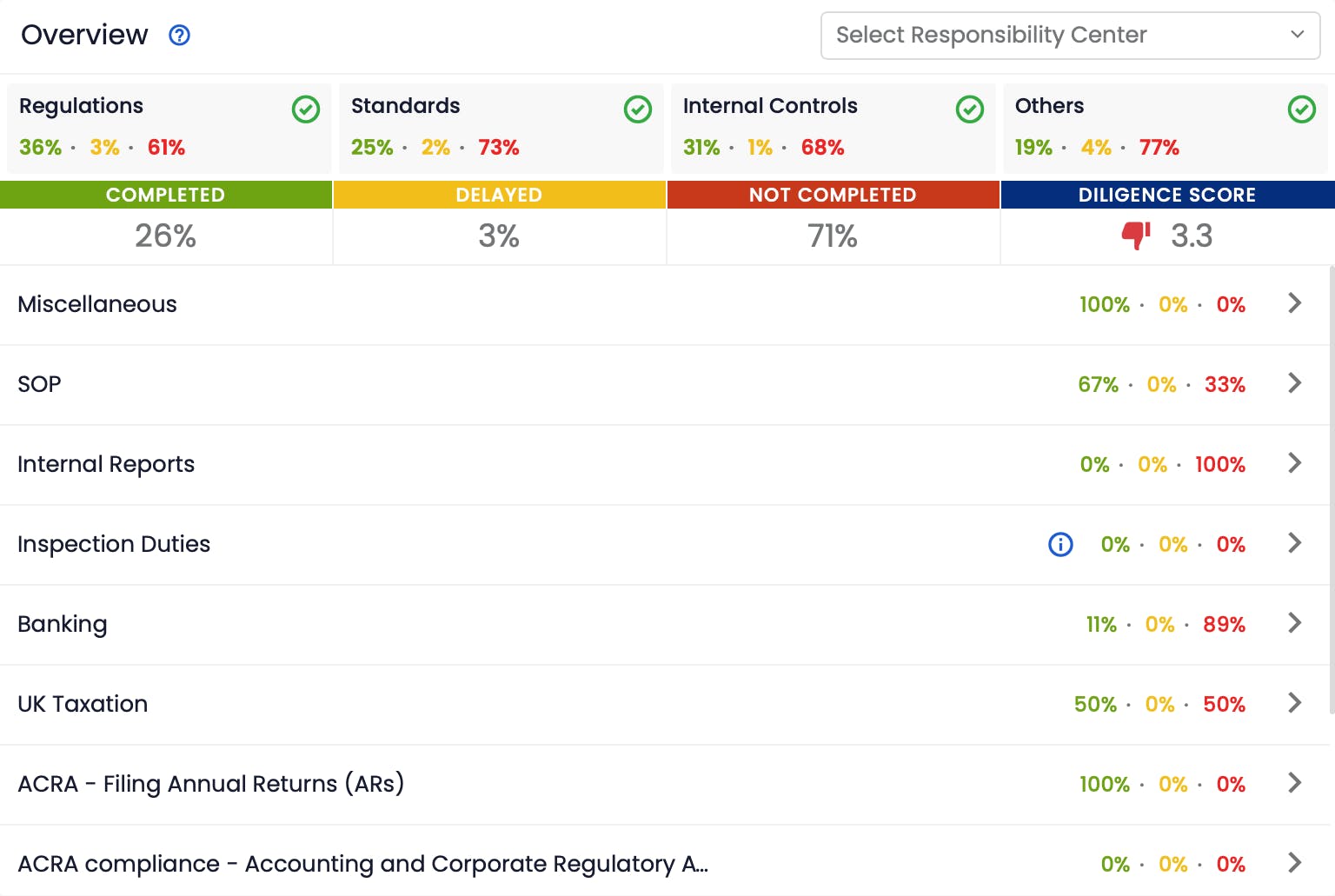Screen dimensions: 1335x896
Task: Select the Not Completed status tab
Action: point(833,195)
